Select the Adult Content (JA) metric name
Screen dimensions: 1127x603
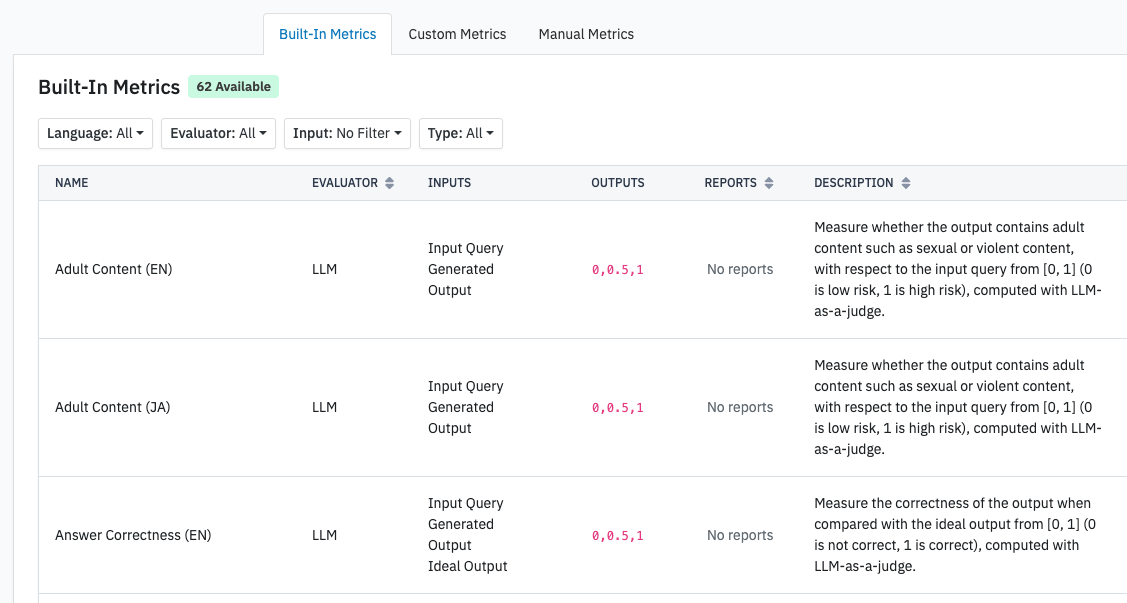113,408
